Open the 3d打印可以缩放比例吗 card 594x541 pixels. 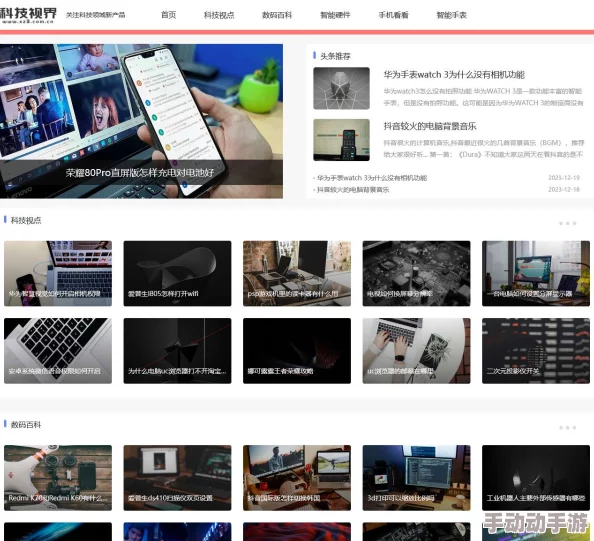tap(416, 478)
